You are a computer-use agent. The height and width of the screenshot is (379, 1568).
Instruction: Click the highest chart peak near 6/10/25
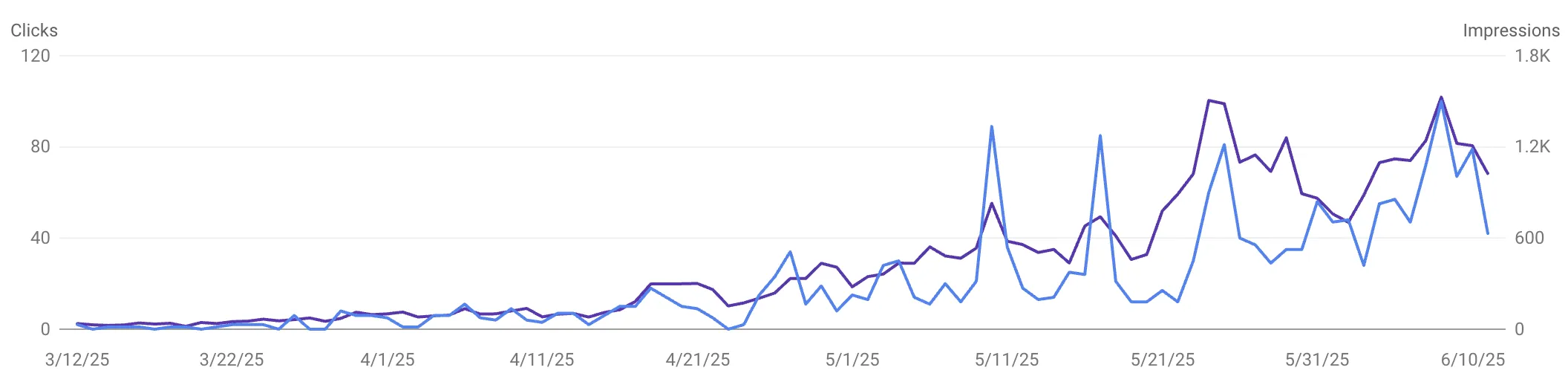pos(1441,97)
